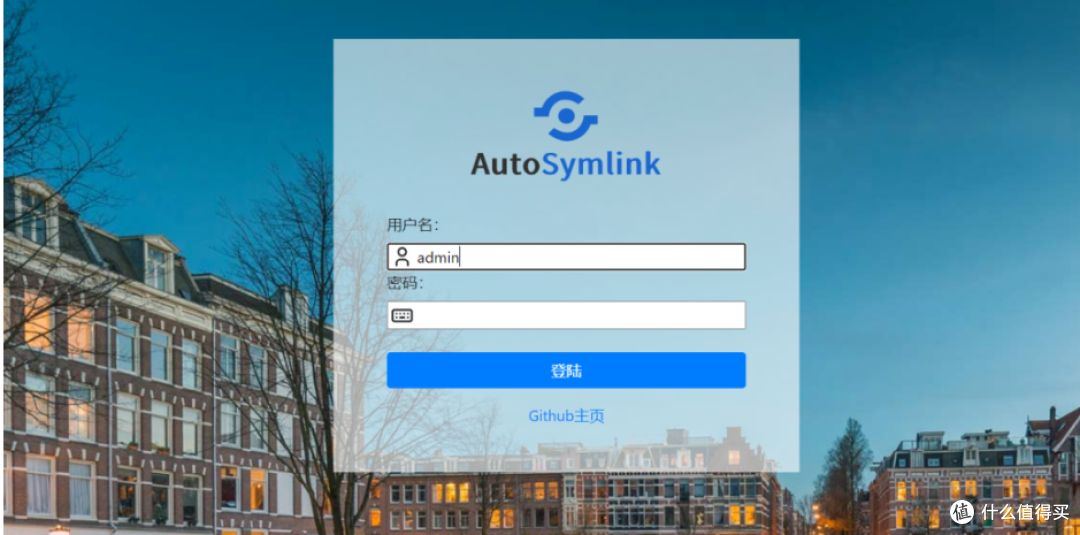Screen dimensions: 1080x535
Task: Click the 用户名 label
Action: 413,225
